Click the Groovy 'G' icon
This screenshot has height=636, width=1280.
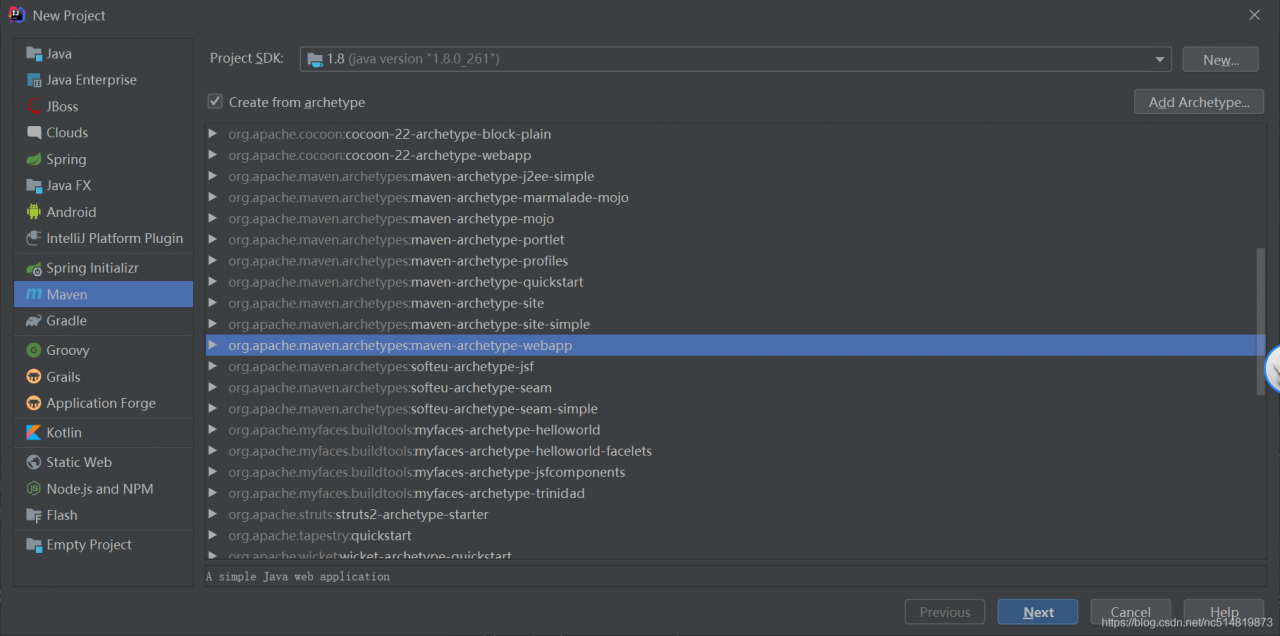click(x=34, y=351)
